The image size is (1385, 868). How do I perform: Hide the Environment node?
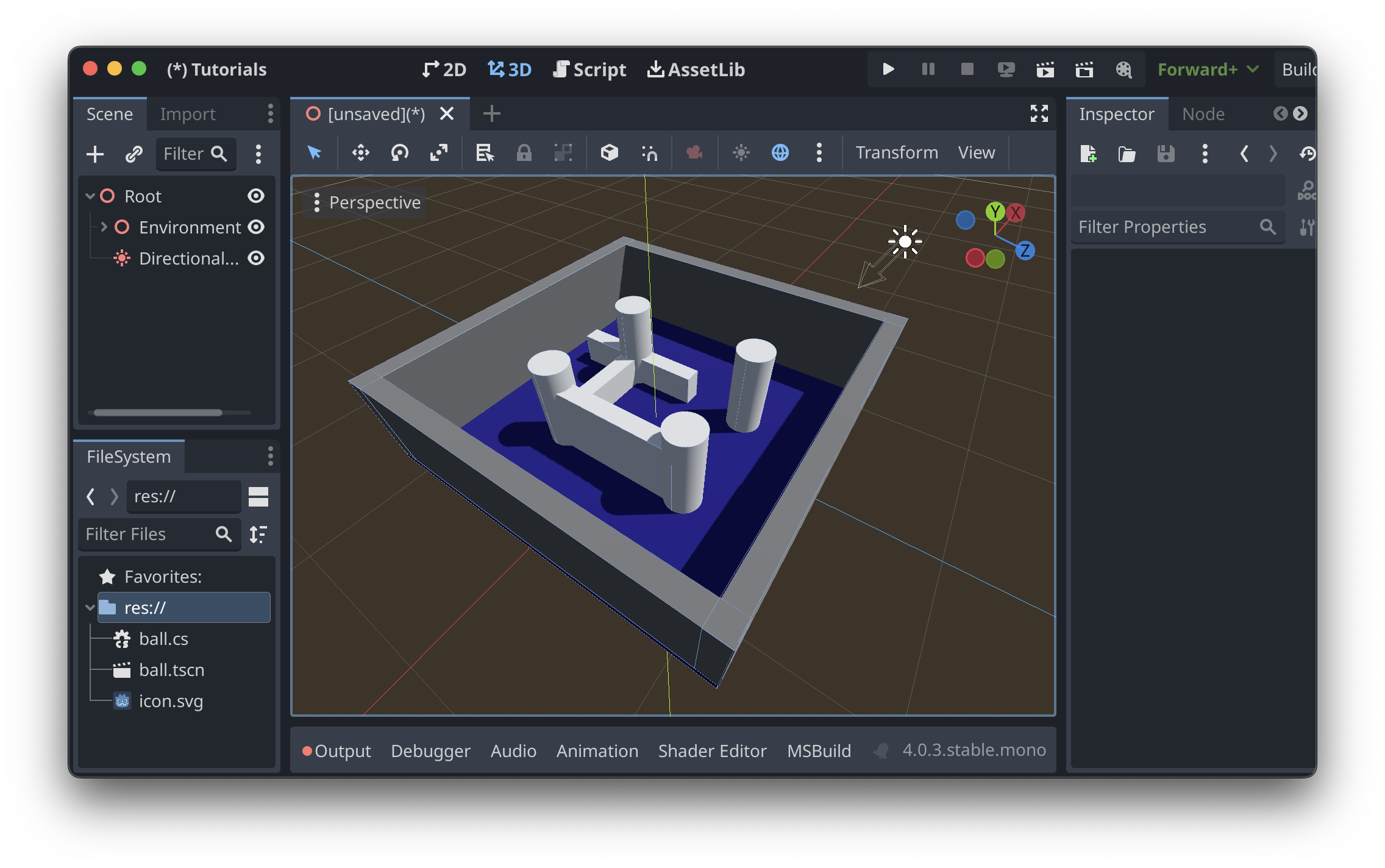click(257, 227)
